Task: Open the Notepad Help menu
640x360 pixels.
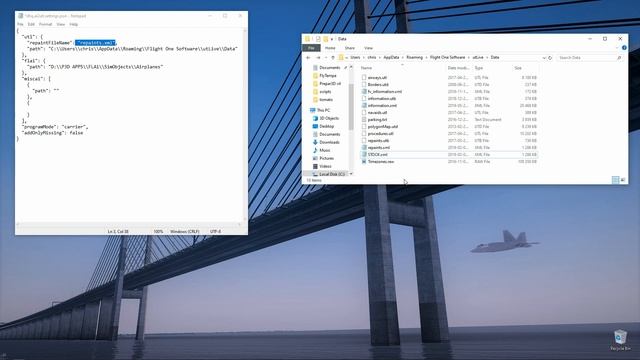Action: 73,24
